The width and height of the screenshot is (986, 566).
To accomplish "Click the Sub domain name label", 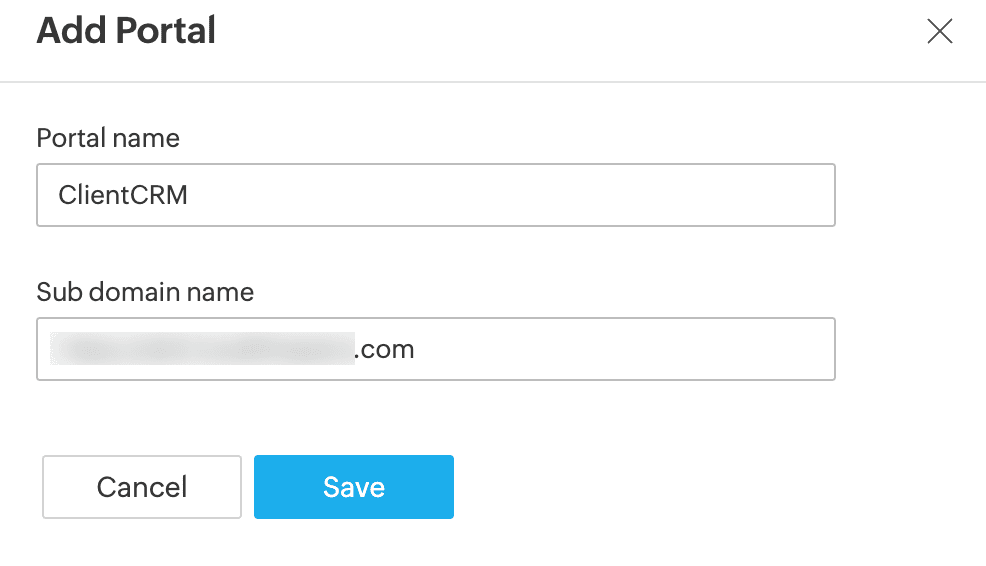I will pyautogui.click(x=145, y=292).
